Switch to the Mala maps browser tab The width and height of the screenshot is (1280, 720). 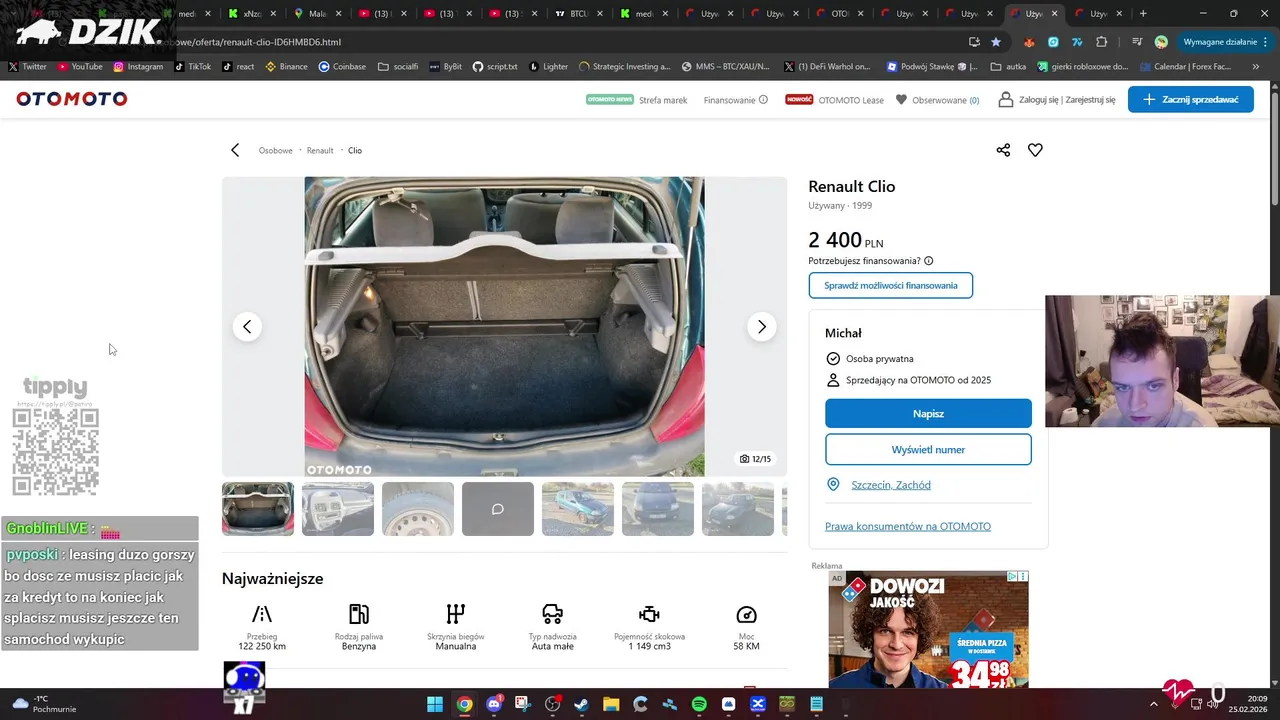pos(317,14)
